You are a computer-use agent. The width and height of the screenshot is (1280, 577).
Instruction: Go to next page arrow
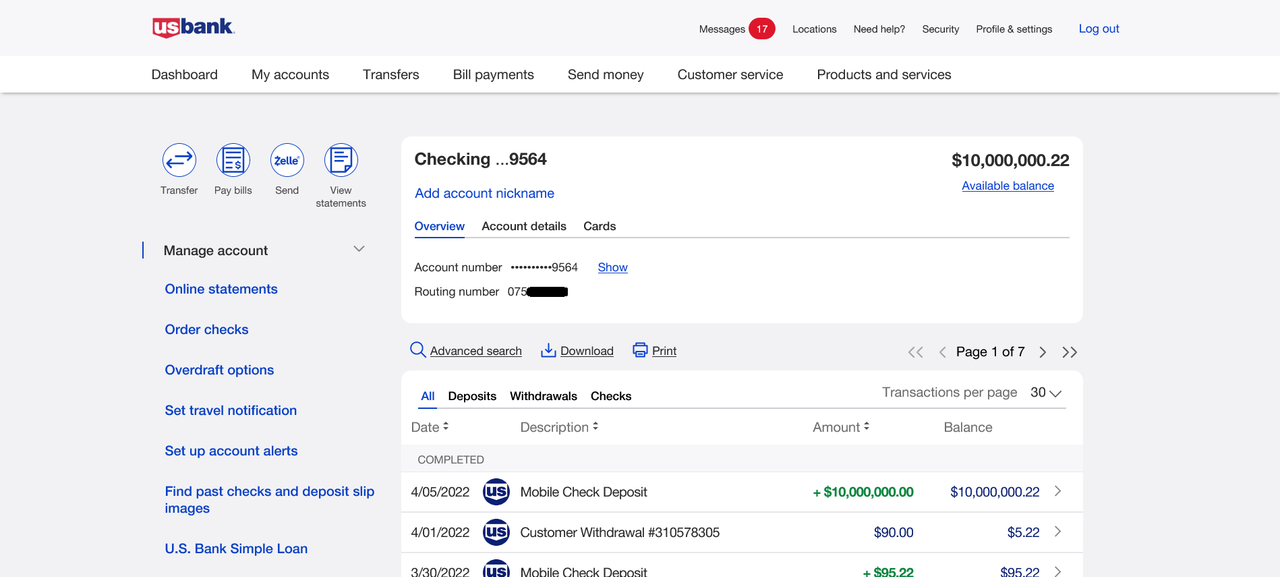point(1043,352)
